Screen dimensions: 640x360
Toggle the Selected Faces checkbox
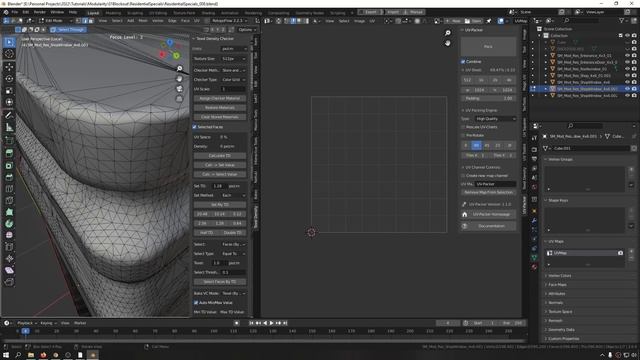(x=195, y=127)
